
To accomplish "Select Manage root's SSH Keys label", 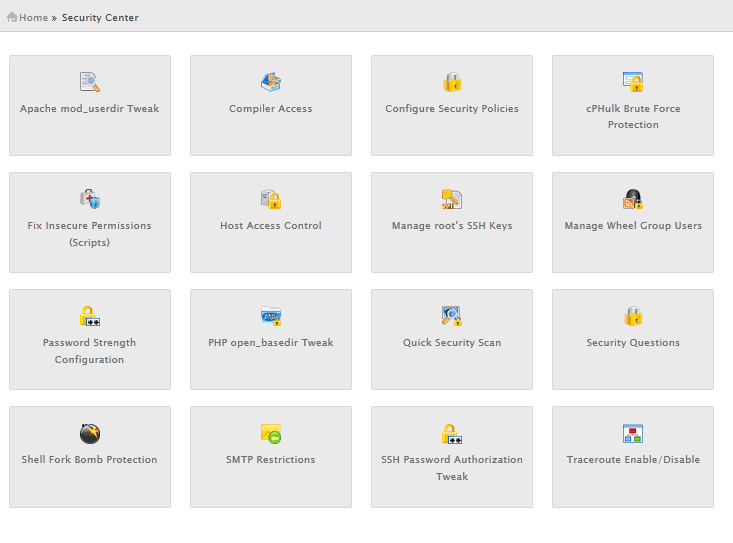I will coord(452,225).
